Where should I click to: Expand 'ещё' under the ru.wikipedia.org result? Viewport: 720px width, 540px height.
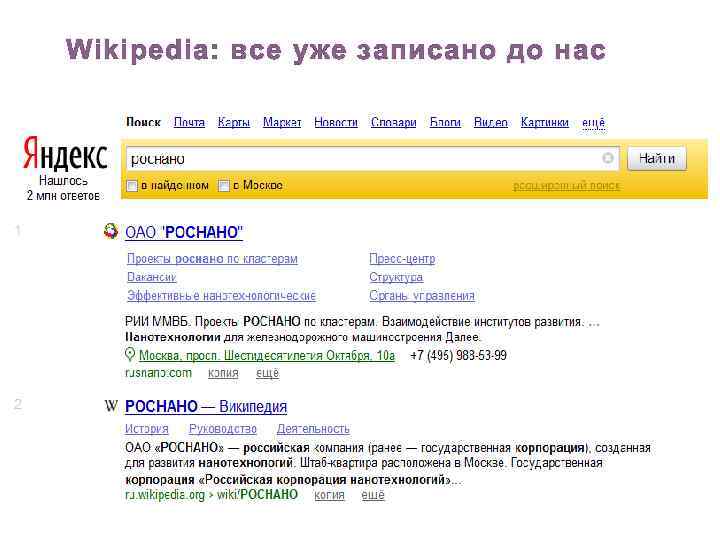tap(373, 495)
